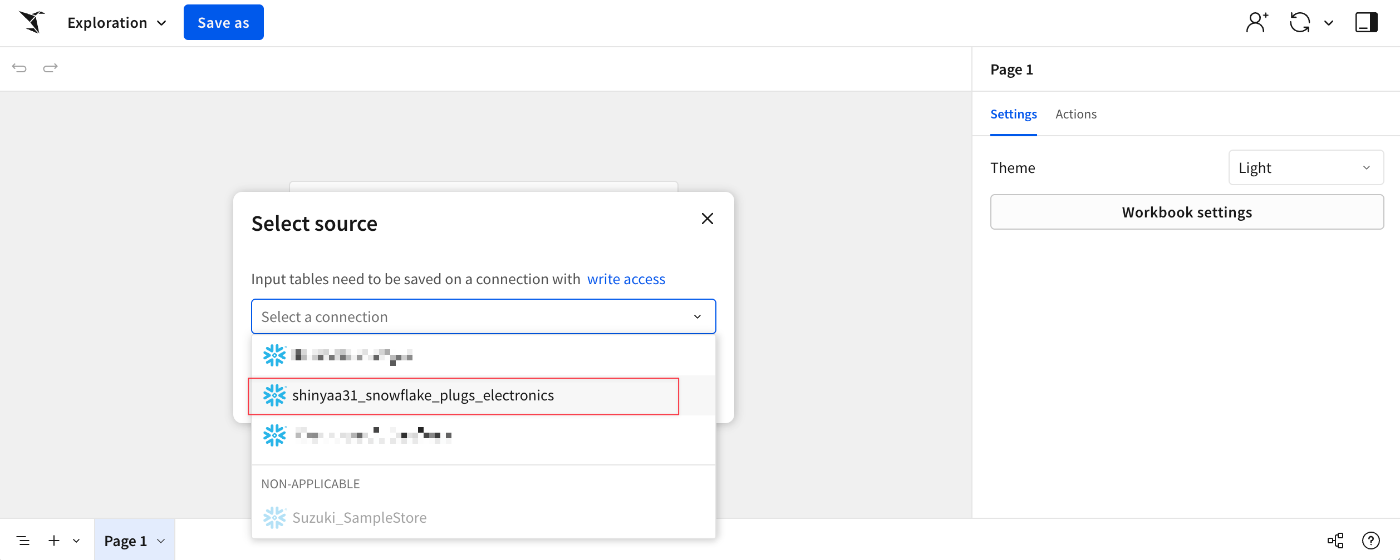Click the redo arrow
The height and width of the screenshot is (560, 1400).
50,68
